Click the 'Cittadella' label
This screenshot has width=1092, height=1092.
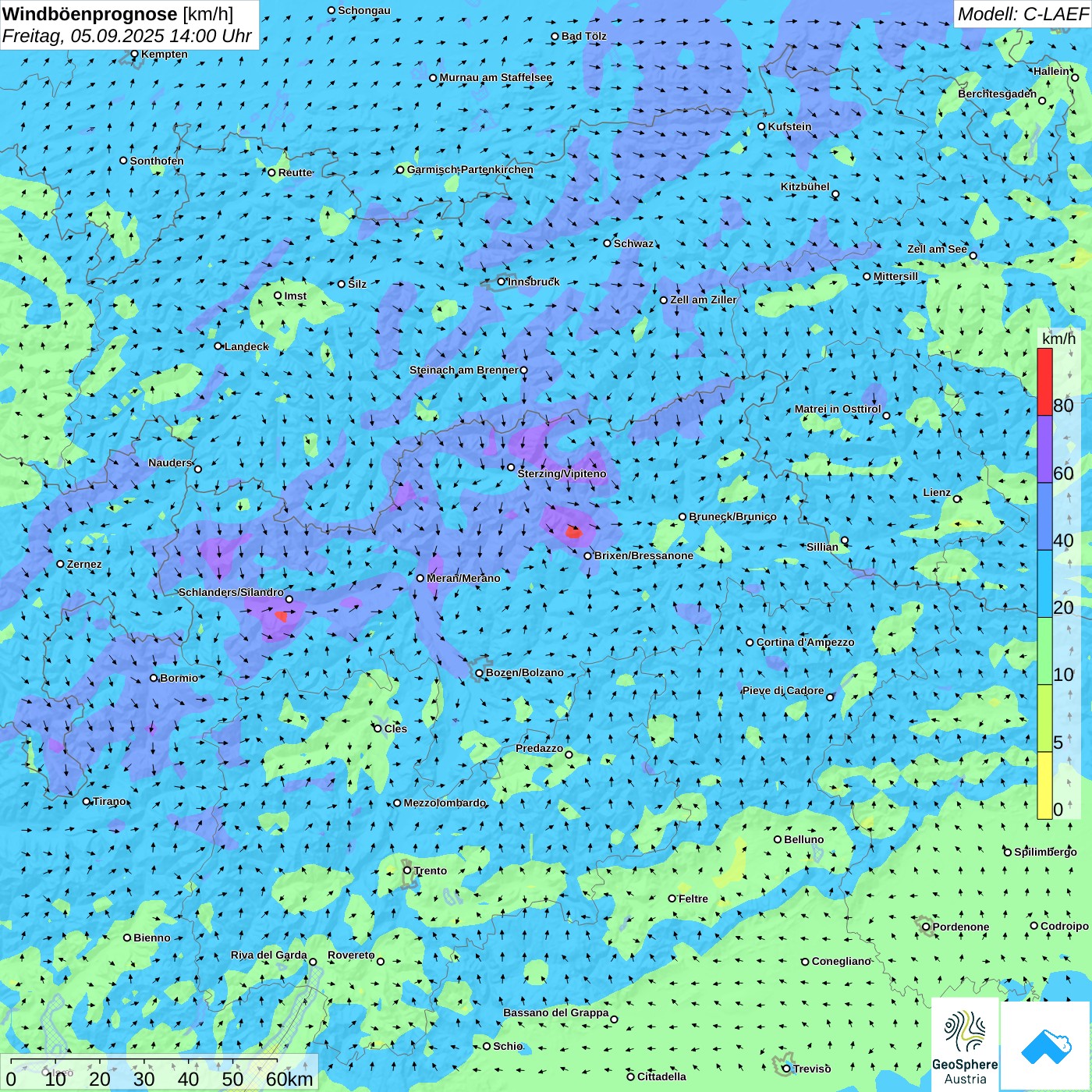click(661, 1076)
